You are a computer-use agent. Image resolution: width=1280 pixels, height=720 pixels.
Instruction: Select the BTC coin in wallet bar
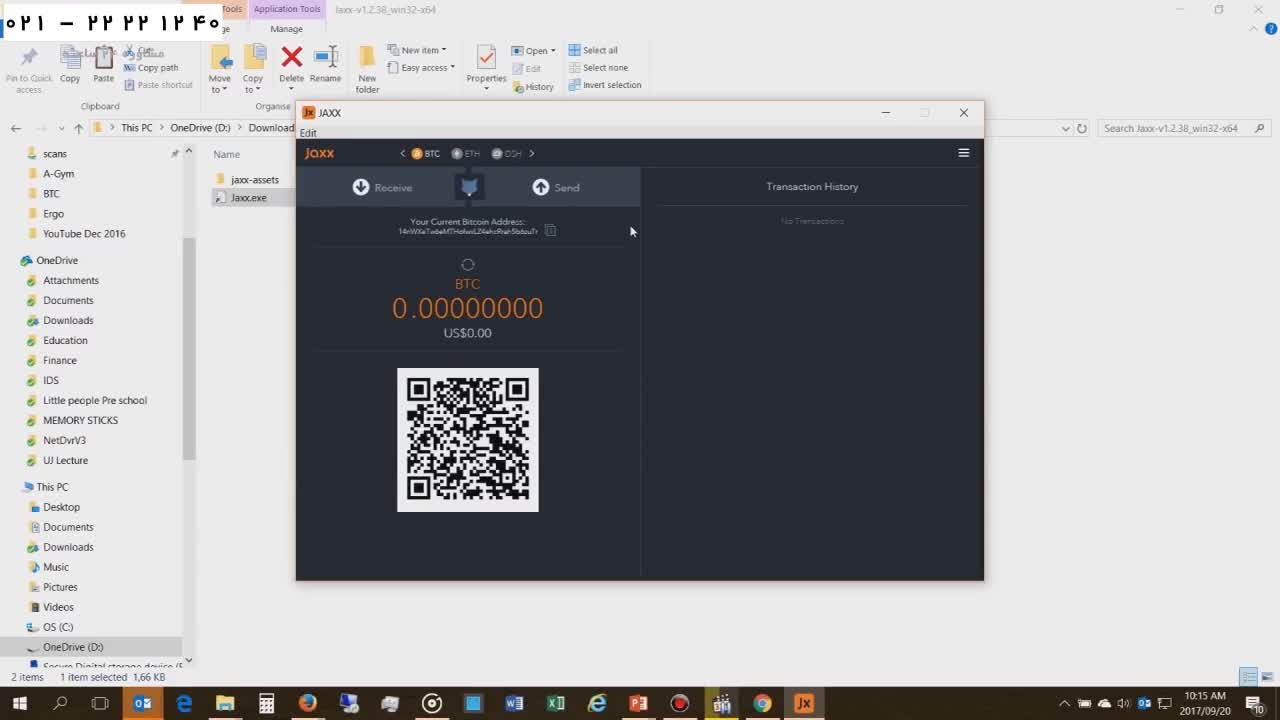(x=425, y=154)
